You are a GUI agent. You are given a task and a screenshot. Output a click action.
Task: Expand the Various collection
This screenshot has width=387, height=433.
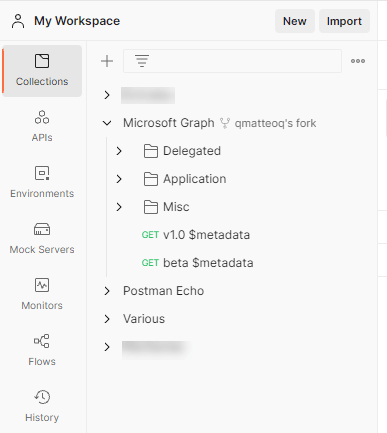pyautogui.click(x=107, y=319)
